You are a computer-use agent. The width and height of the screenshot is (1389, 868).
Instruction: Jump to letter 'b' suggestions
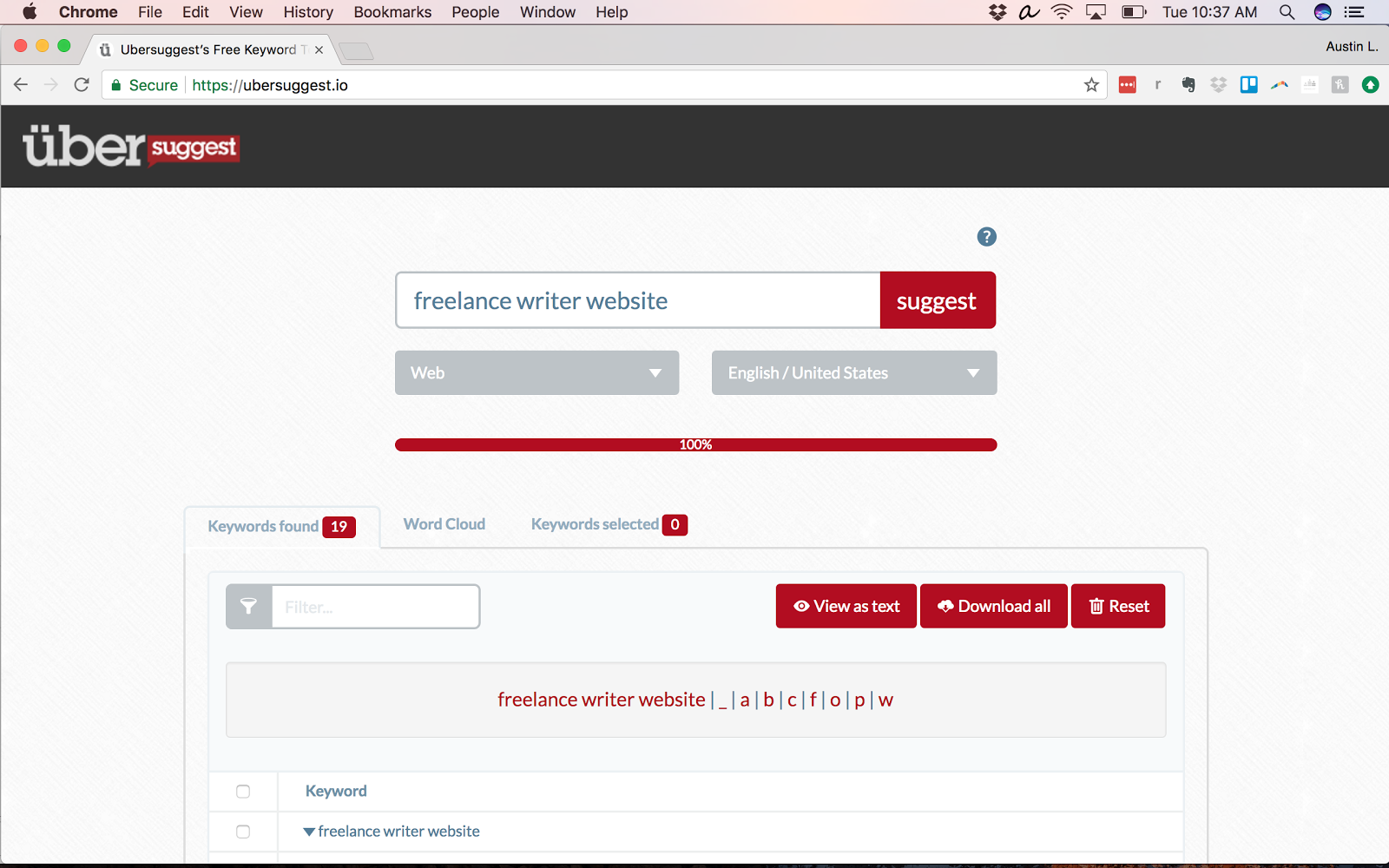point(768,700)
